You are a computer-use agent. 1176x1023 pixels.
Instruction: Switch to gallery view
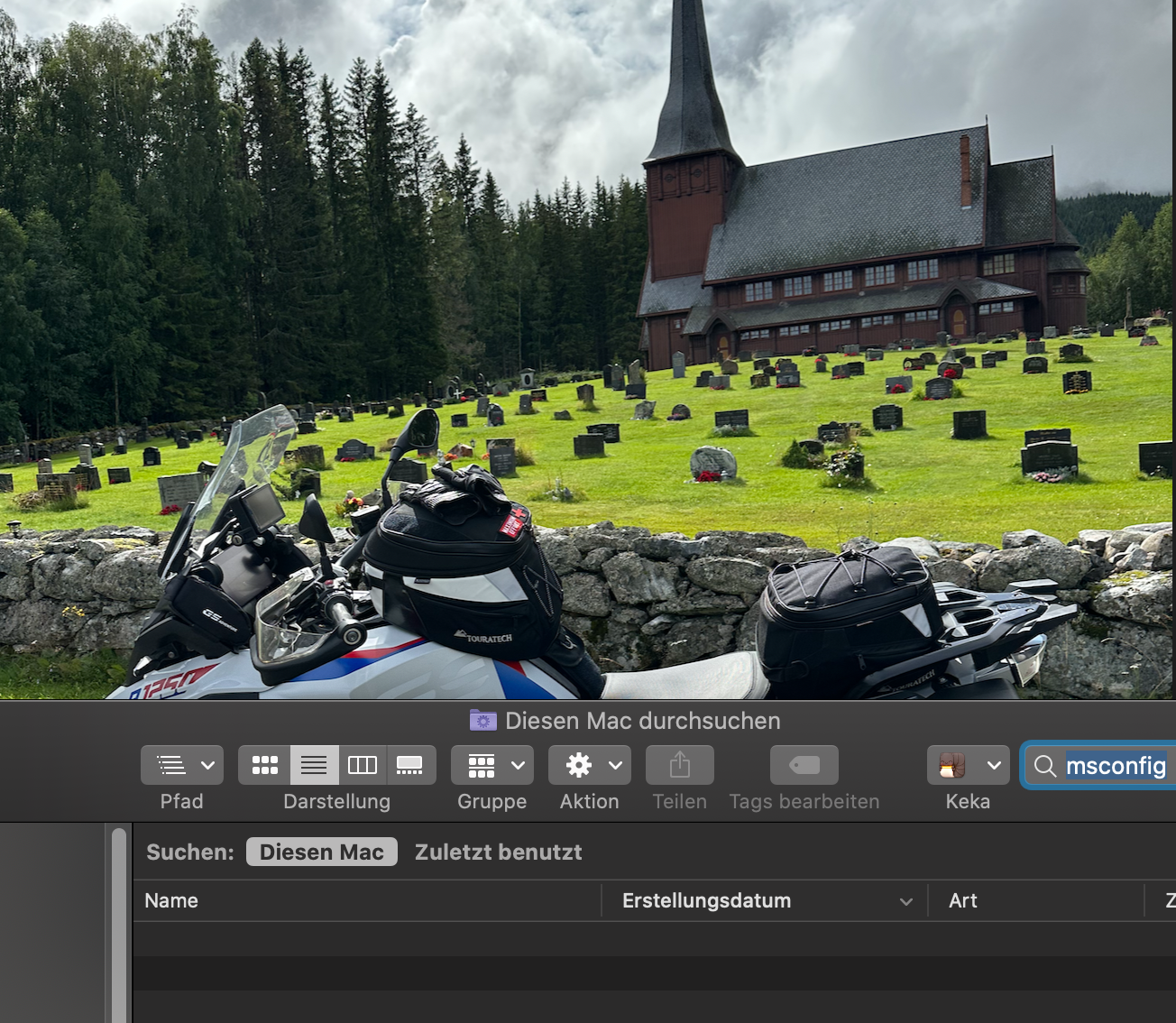point(410,766)
